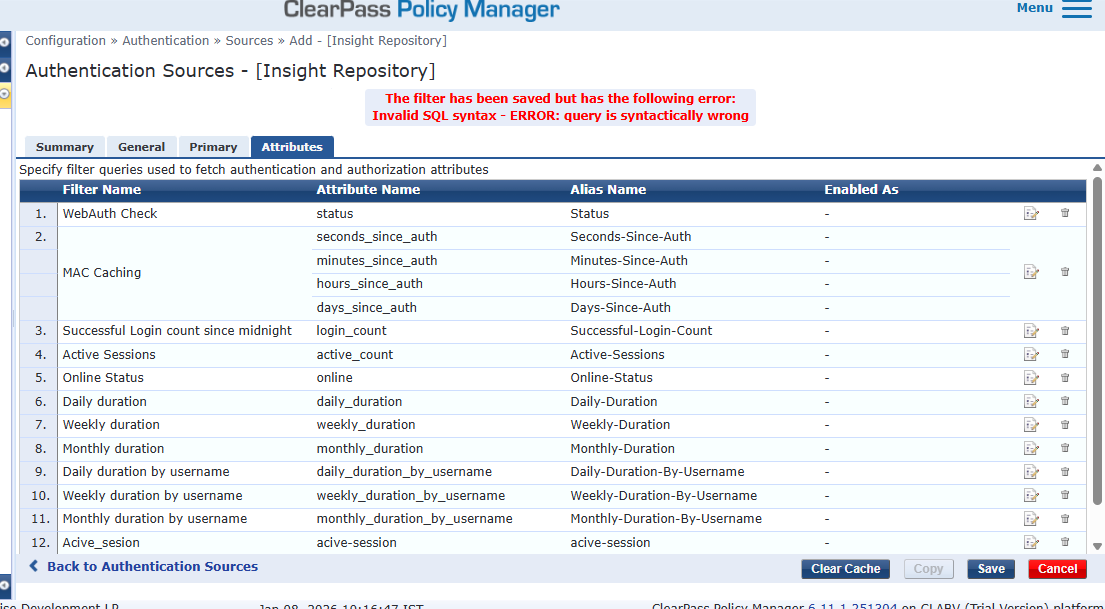This screenshot has height=609, width=1105.
Task: Click the Attribute Name column header
Action: coord(368,190)
